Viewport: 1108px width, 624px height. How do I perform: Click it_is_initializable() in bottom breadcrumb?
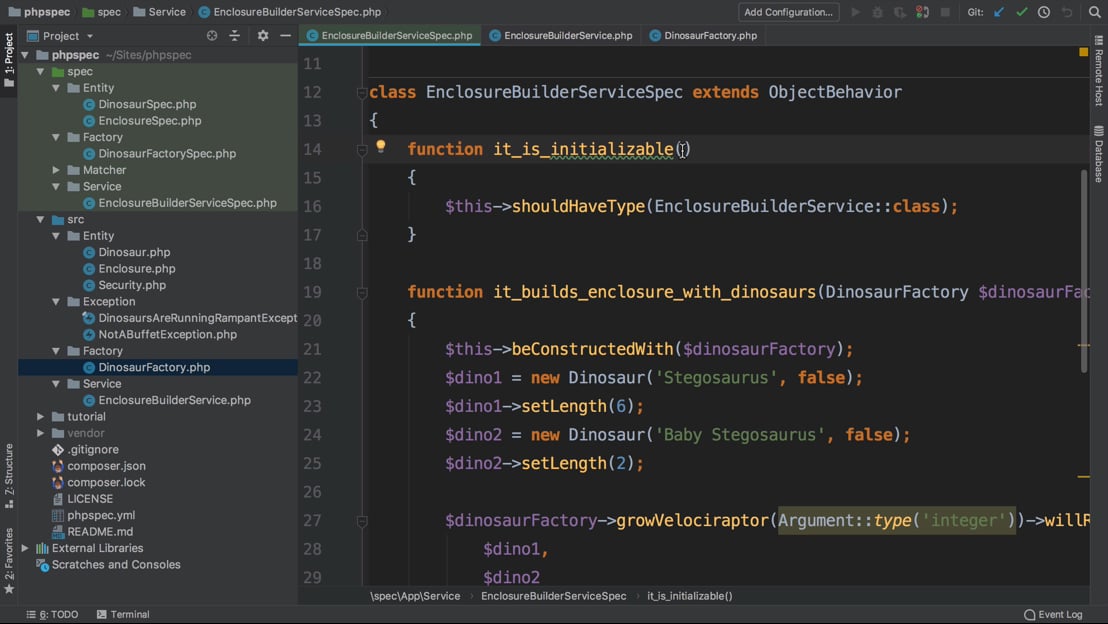pyautogui.click(x=690, y=596)
